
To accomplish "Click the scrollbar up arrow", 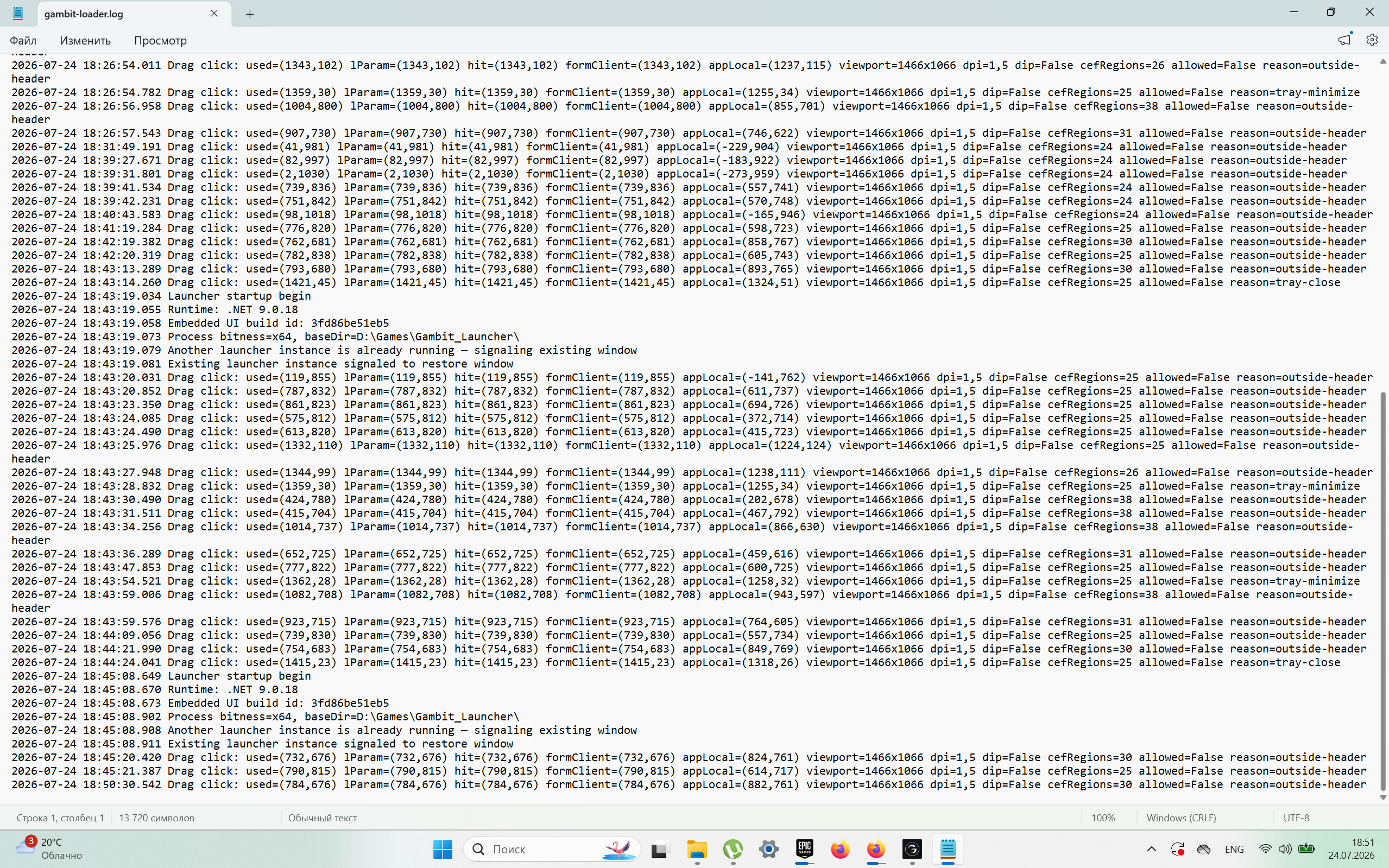I will pos(1382,61).
